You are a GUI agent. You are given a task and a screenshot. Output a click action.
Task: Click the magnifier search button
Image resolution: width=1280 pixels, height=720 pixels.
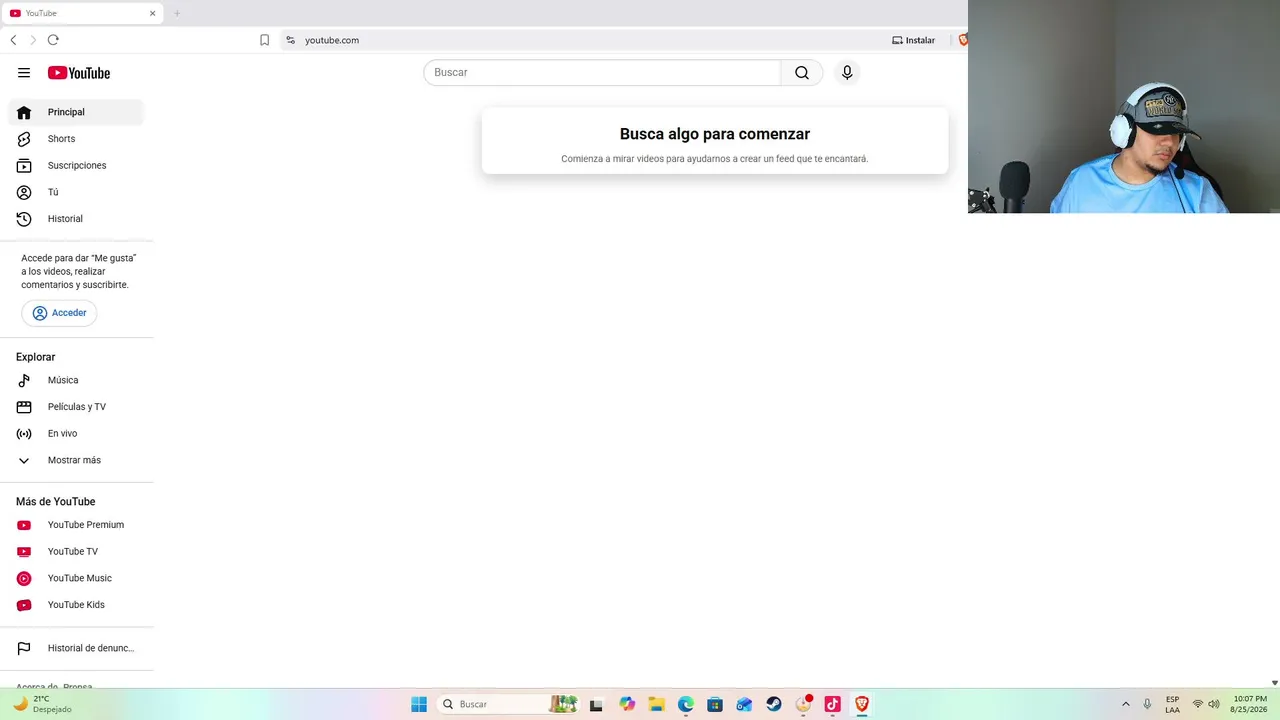tap(802, 73)
